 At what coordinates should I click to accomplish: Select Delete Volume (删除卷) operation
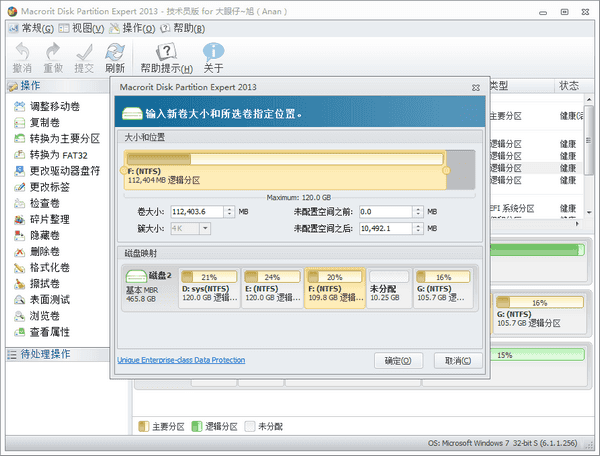[37, 251]
